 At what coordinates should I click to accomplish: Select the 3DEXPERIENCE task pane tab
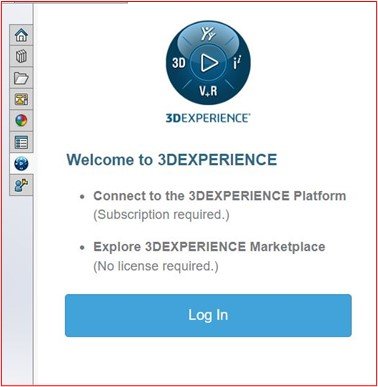pos(21,163)
